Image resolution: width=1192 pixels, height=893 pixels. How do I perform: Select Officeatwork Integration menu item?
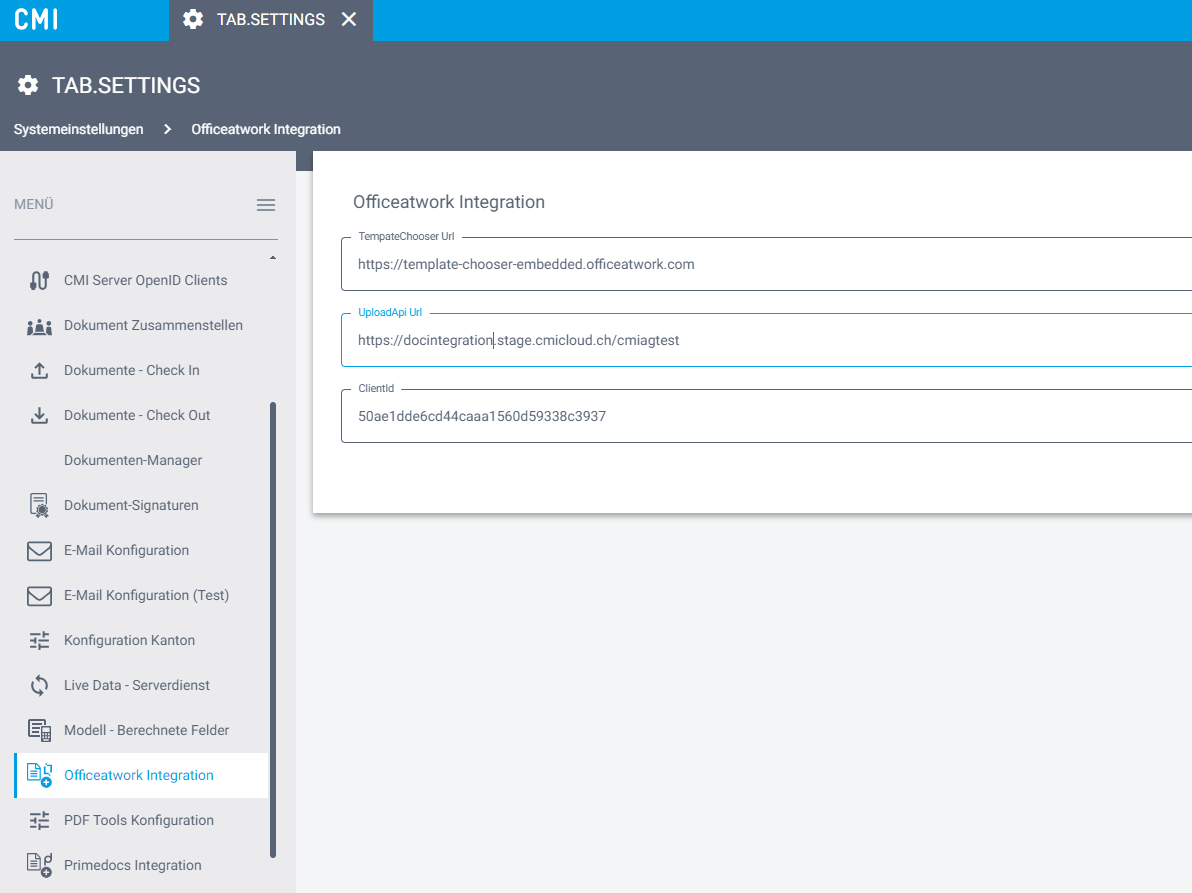pyautogui.click(x=142, y=775)
